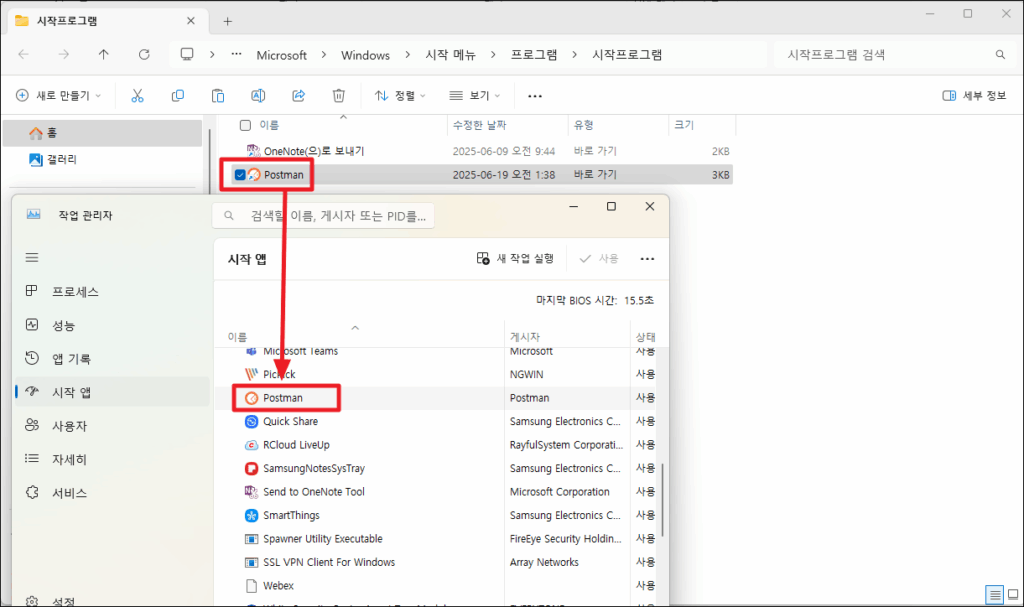
Task: Go up one folder level in Explorer
Action: 104,55
